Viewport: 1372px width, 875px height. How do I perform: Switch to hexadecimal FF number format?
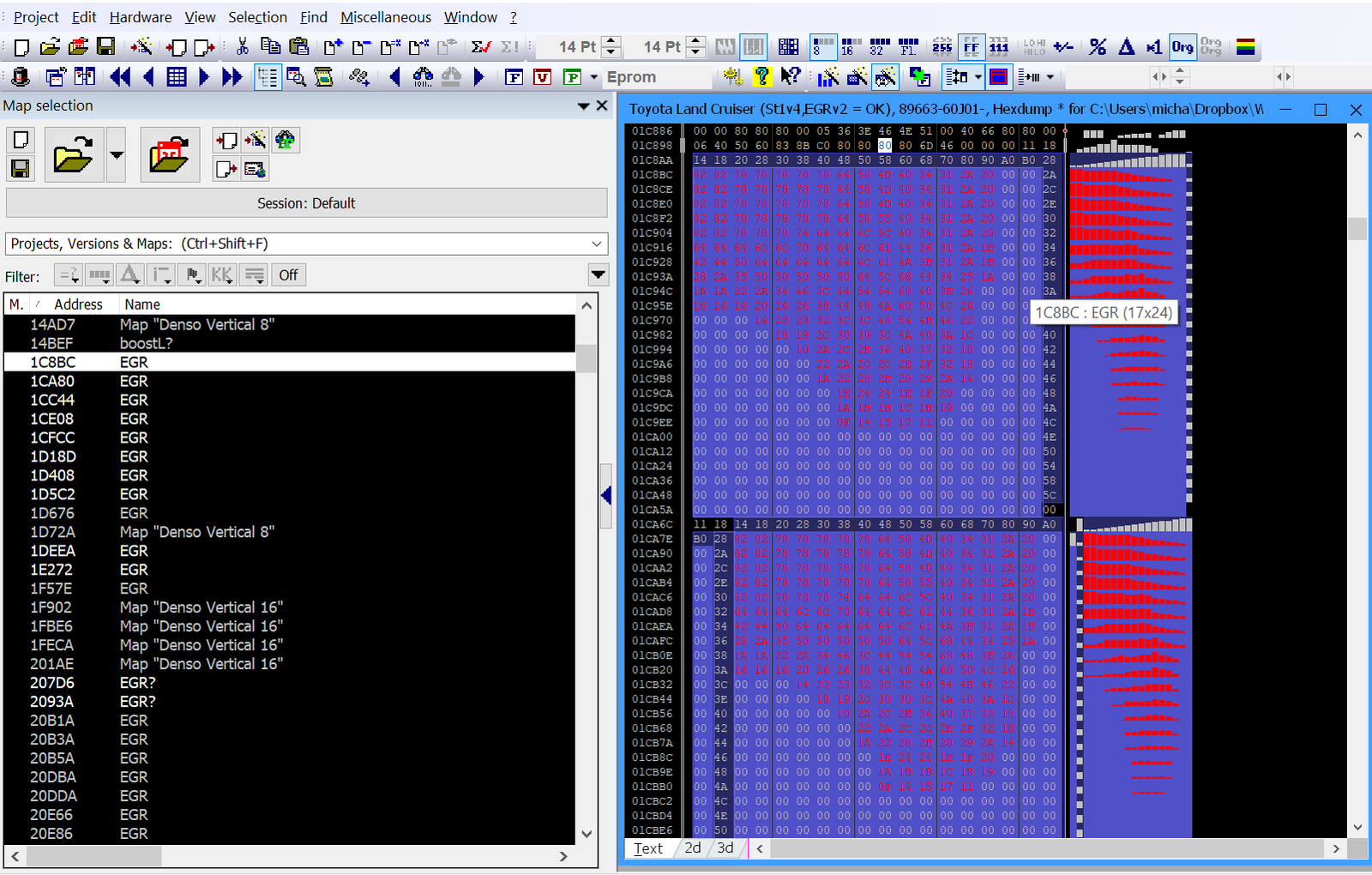(971, 47)
